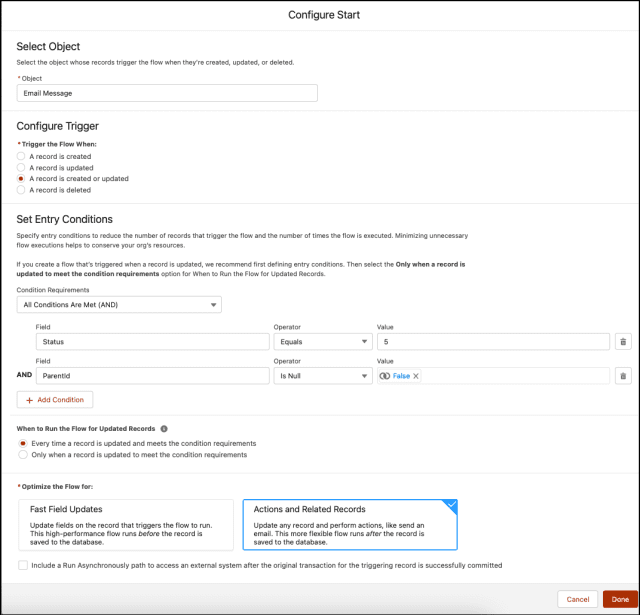
Task: Enable the Run Asynchronously path checkbox
Action: click(x=23, y=565)
